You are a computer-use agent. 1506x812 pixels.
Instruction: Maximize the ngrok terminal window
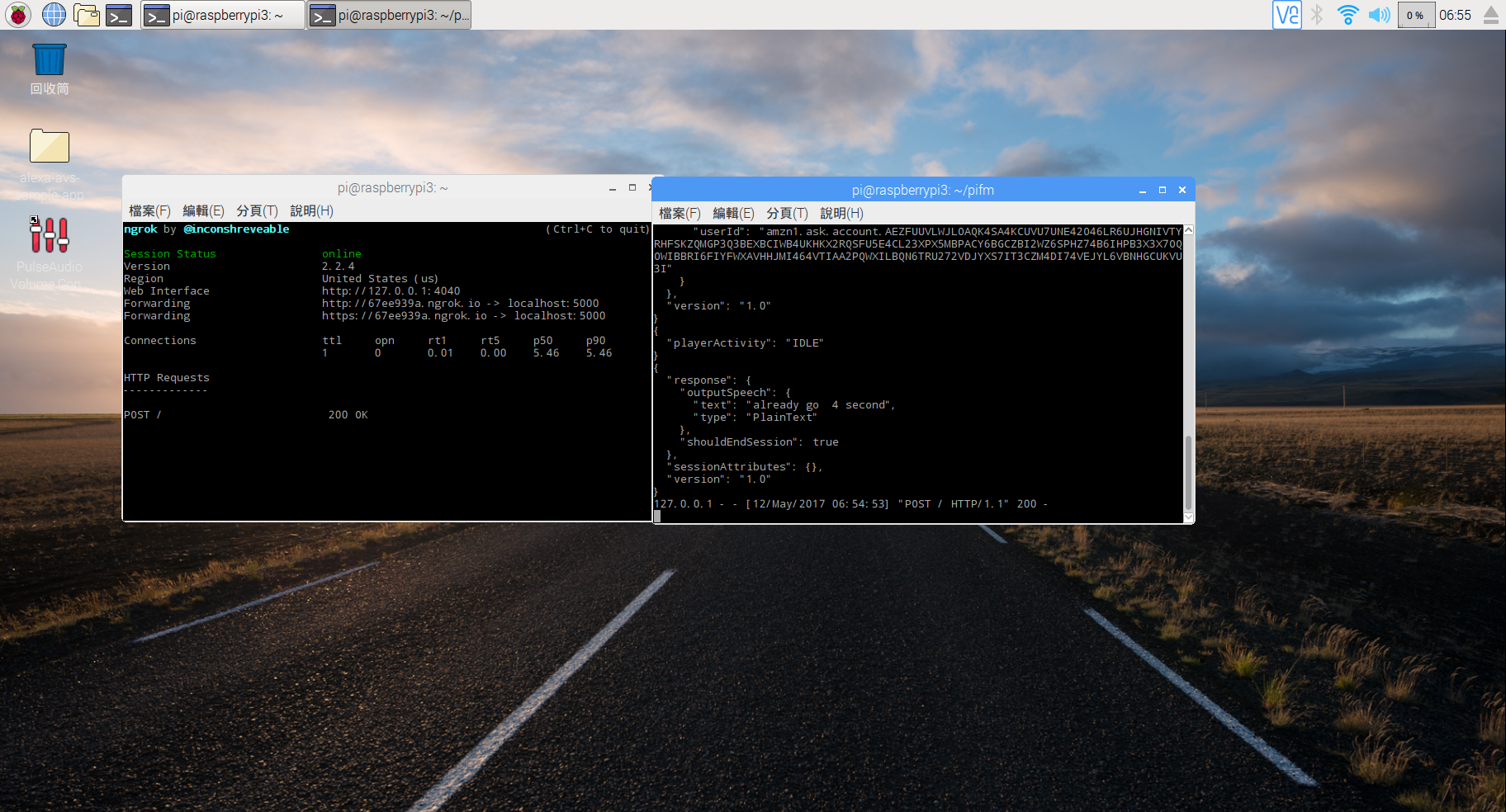632,188
